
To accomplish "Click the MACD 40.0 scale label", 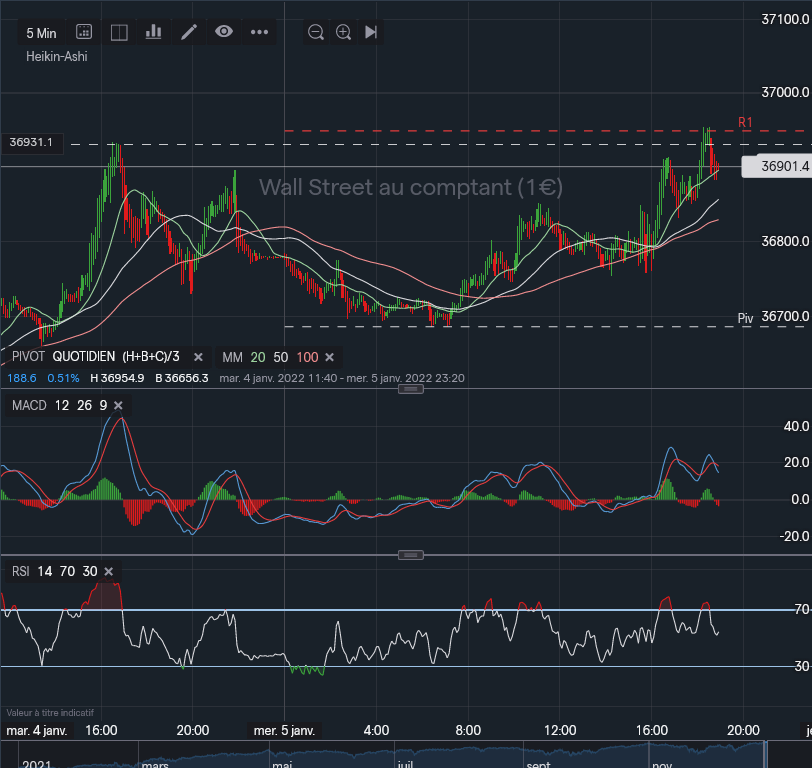I will [796, 426].
